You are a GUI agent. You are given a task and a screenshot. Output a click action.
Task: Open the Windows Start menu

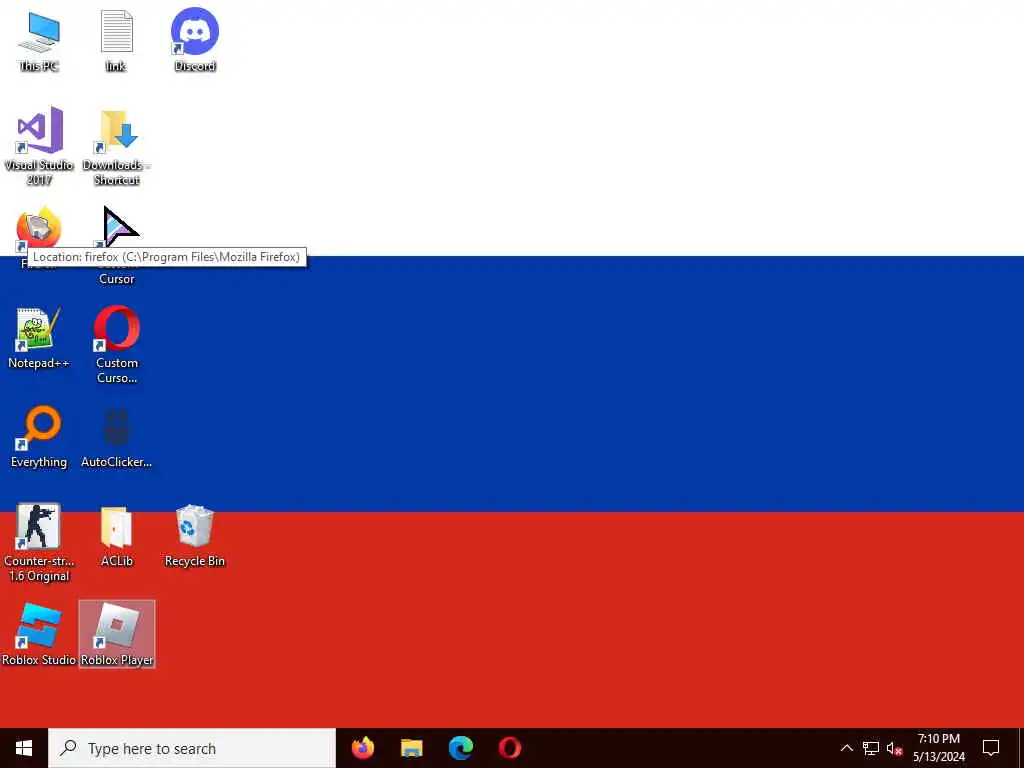tap(24, 748)
